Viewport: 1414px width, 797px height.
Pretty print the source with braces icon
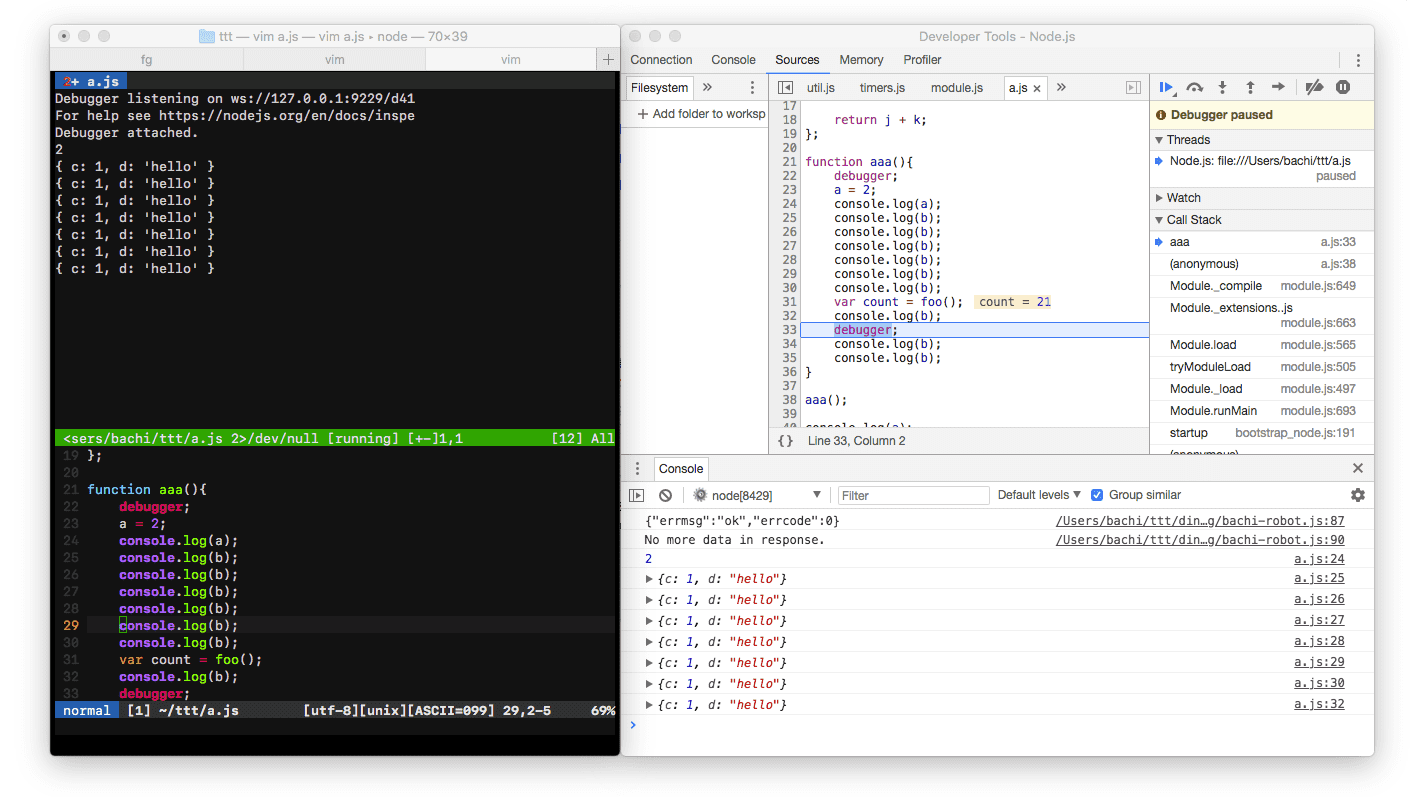click(785, 441)
